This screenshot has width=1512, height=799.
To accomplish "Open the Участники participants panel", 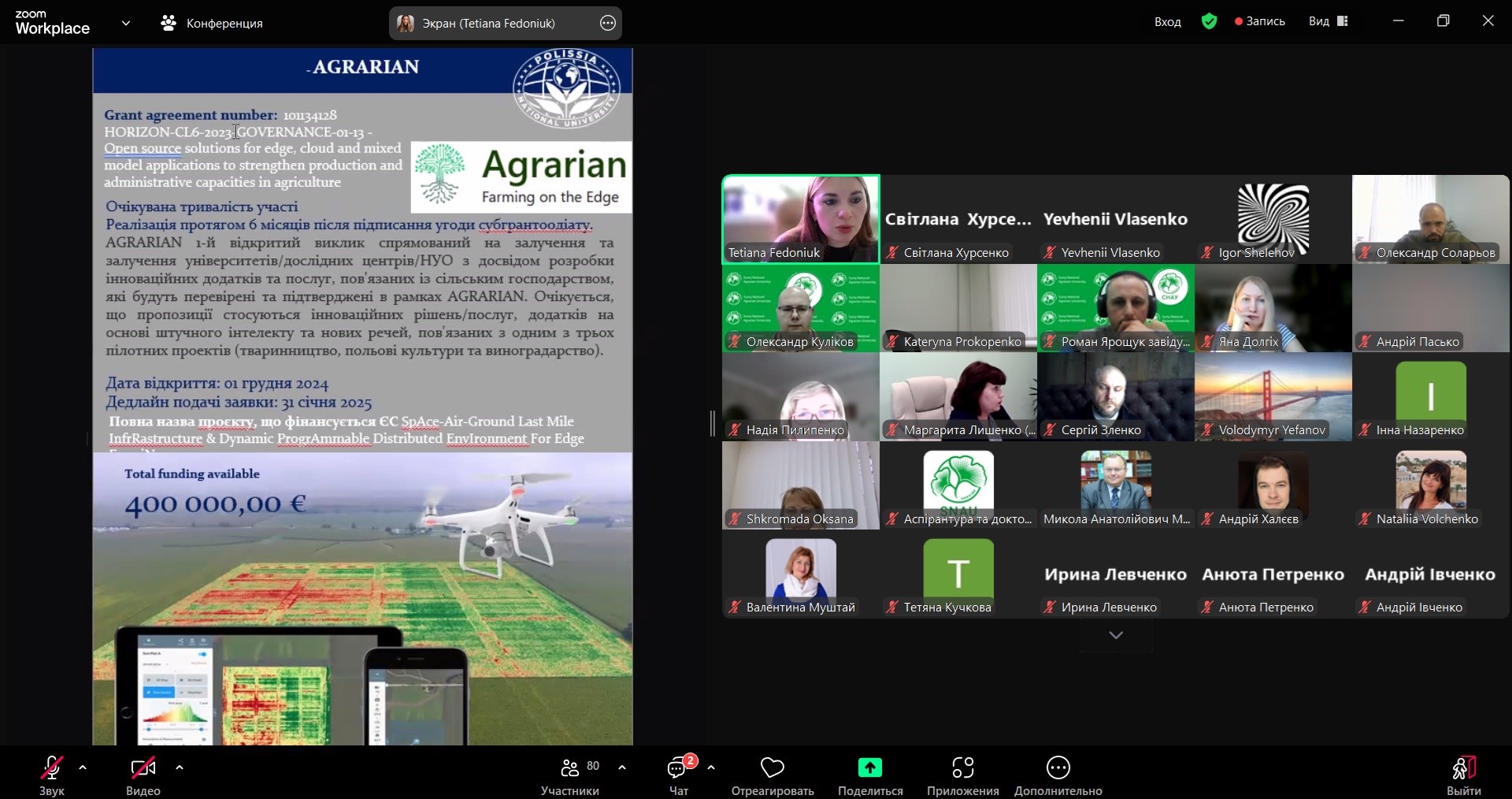I will click(570, 775).
